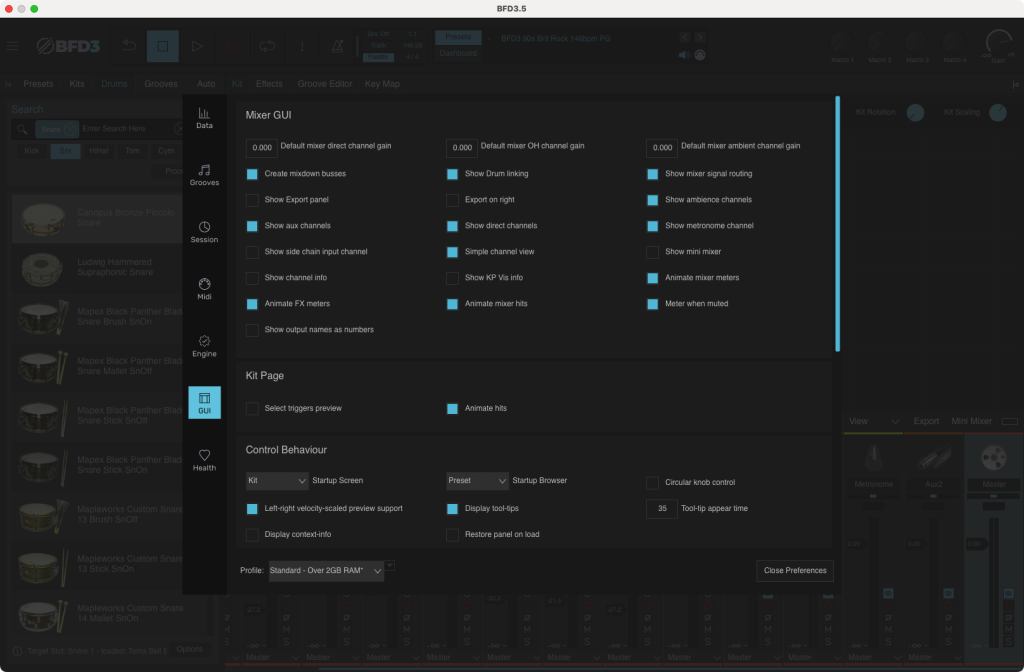Toggle Simple channel view checkbox
Viewport: 1024px width, 672px height.
pos(452,253)
